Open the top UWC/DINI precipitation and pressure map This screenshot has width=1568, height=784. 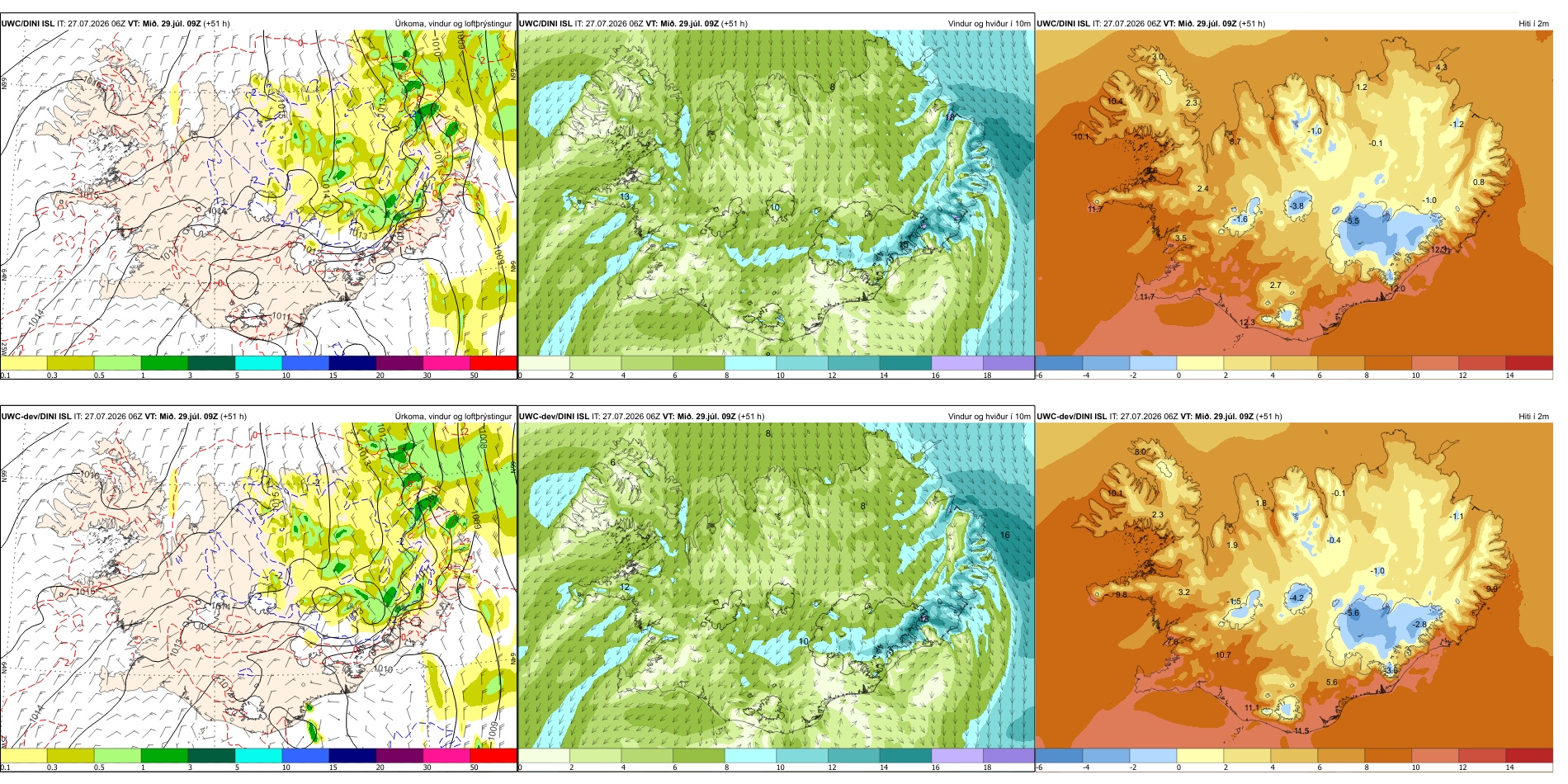tap(258, 193)
